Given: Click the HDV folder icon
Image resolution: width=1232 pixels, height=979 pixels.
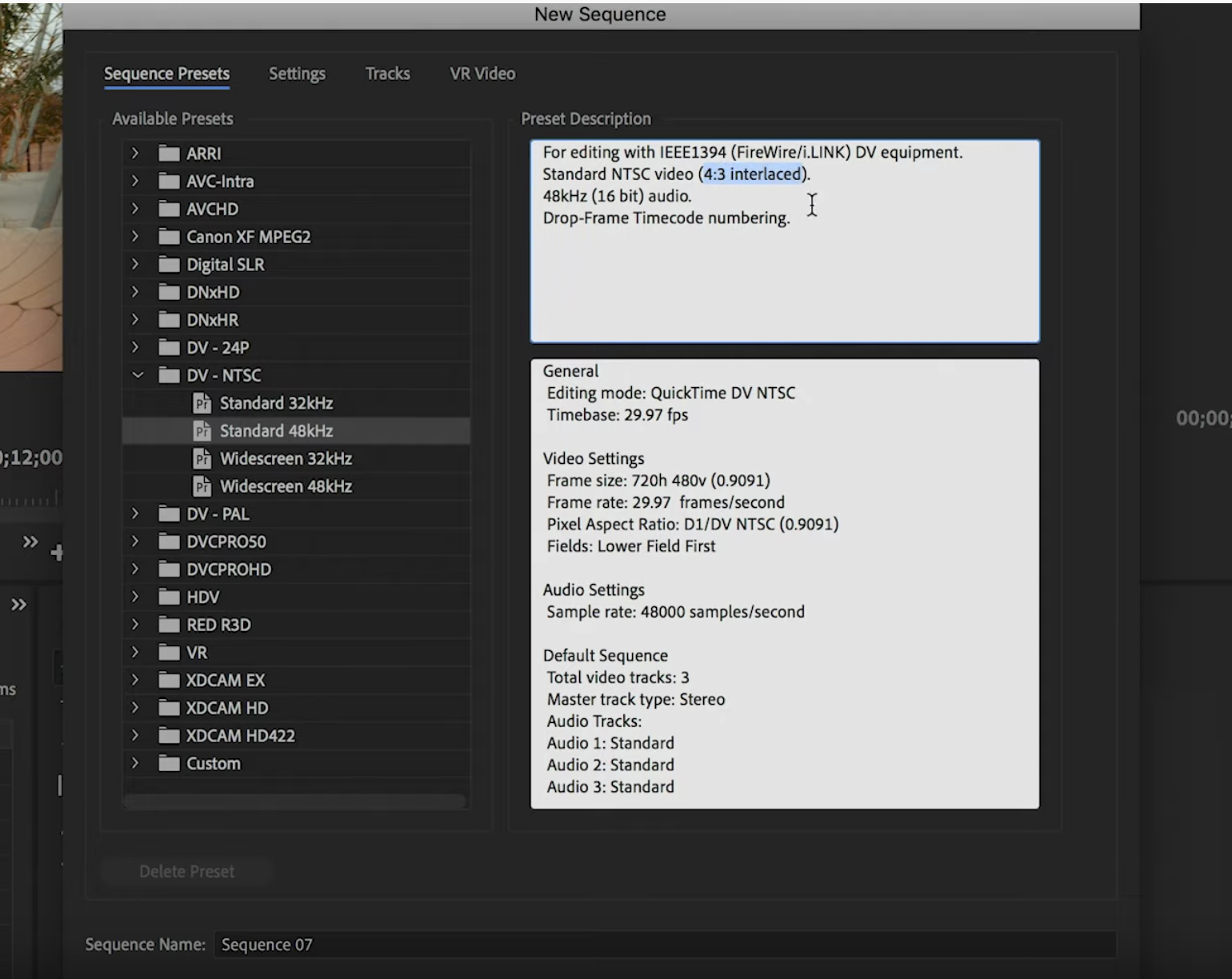Looking at the screenshot, I should 169,597.
